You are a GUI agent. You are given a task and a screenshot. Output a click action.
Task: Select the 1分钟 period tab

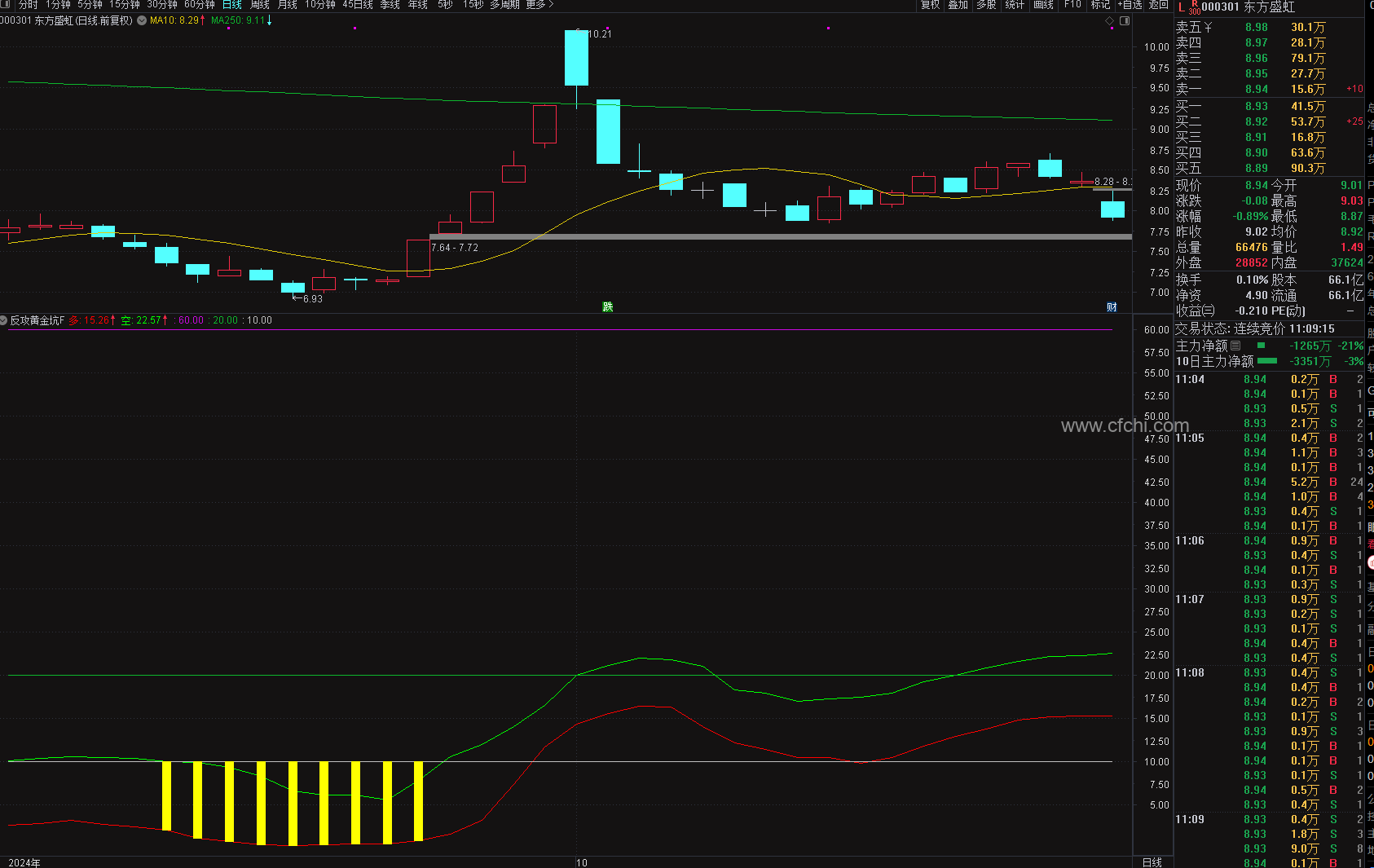click(58, 5)
